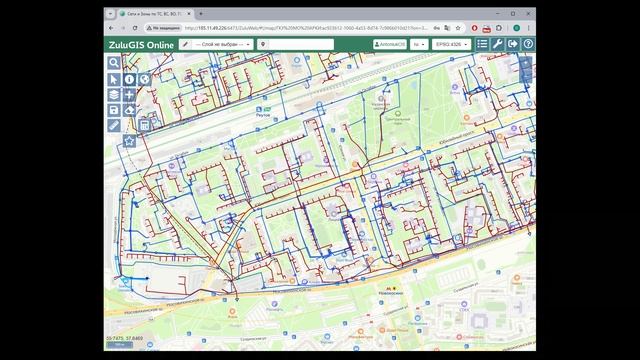Open the green browser profile avatar
The image size is (640, 360).
click(x=516, y=28)
